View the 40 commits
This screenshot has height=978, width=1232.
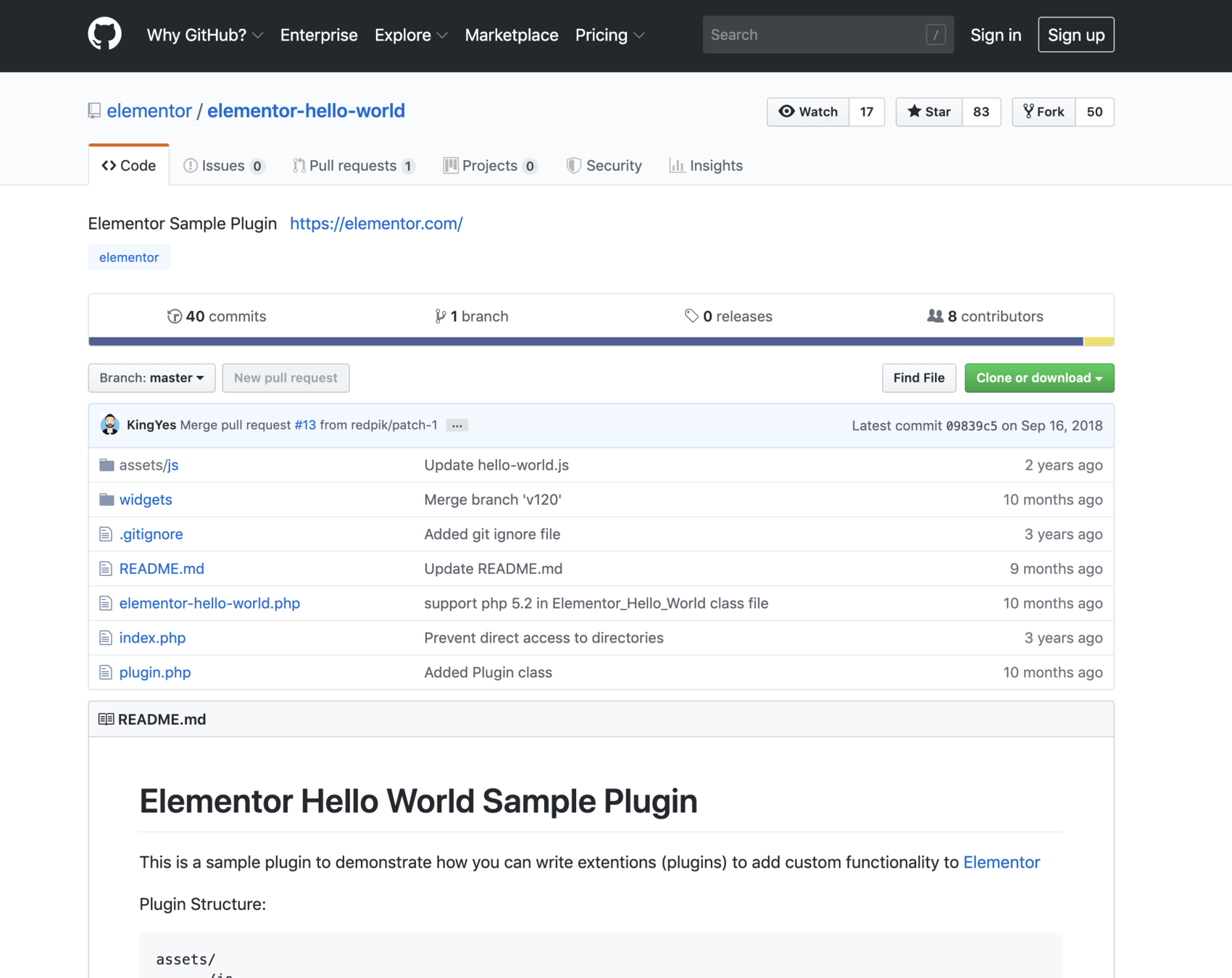click(217, 317)
